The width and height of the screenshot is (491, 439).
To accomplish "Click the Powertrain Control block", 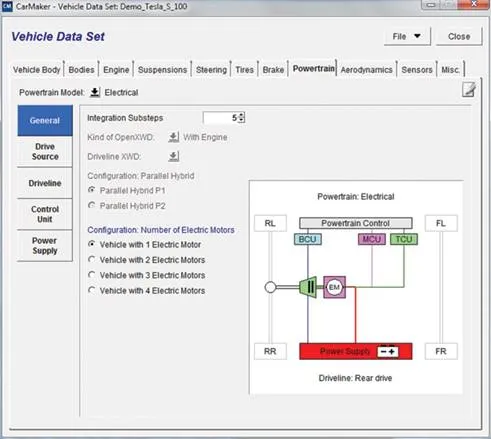I will point(356,223).
